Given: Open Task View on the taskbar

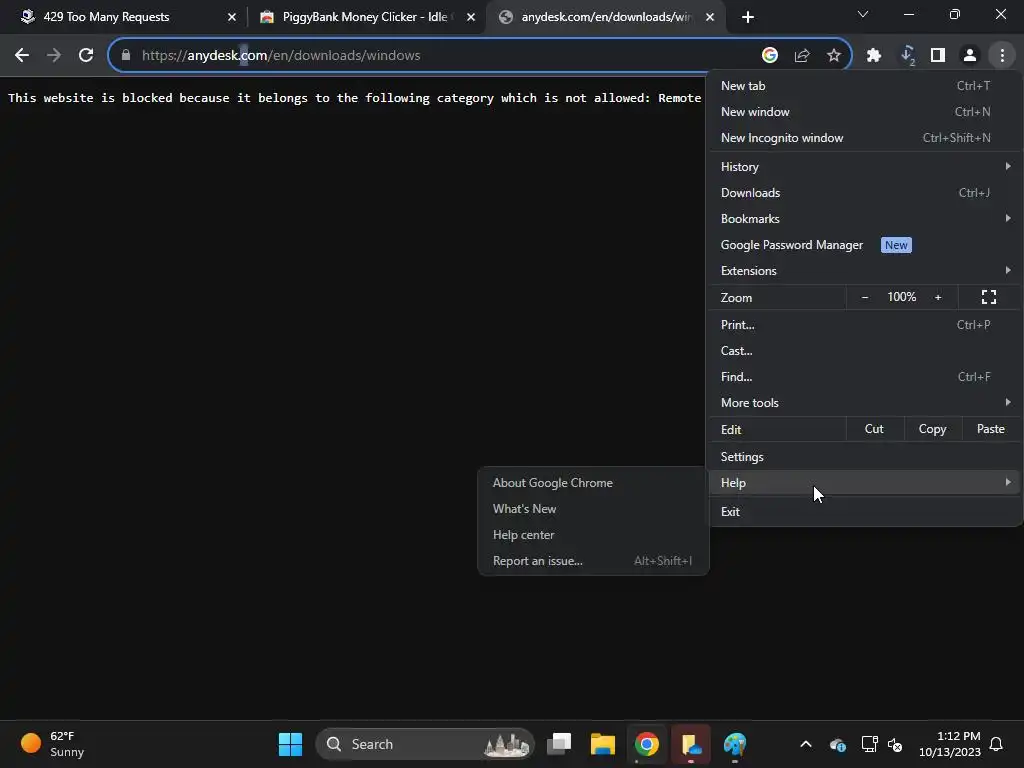Looking at the screenshot, I should click(559, 744).
